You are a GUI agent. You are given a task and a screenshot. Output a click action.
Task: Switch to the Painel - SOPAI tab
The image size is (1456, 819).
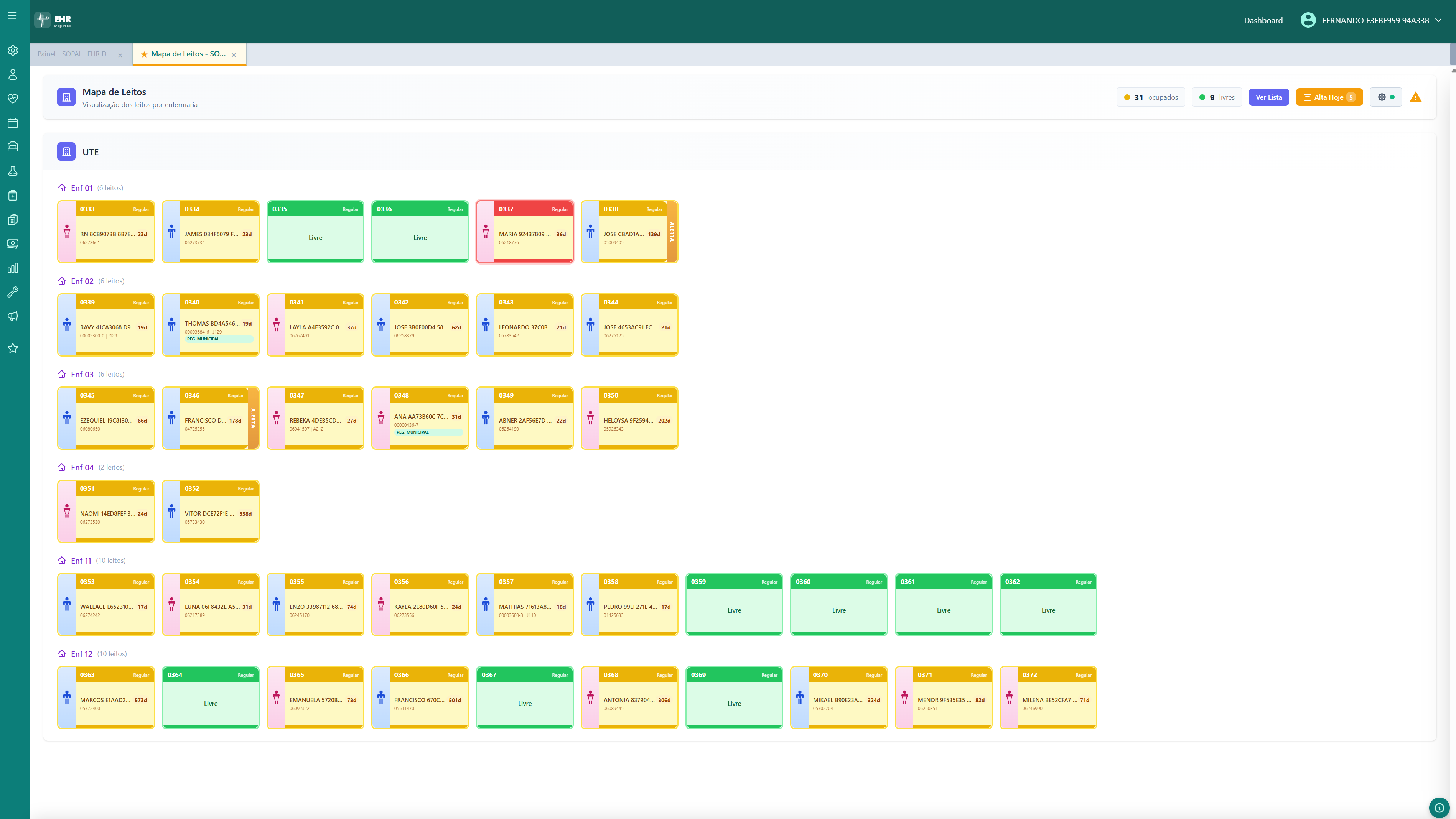[75, 54]
